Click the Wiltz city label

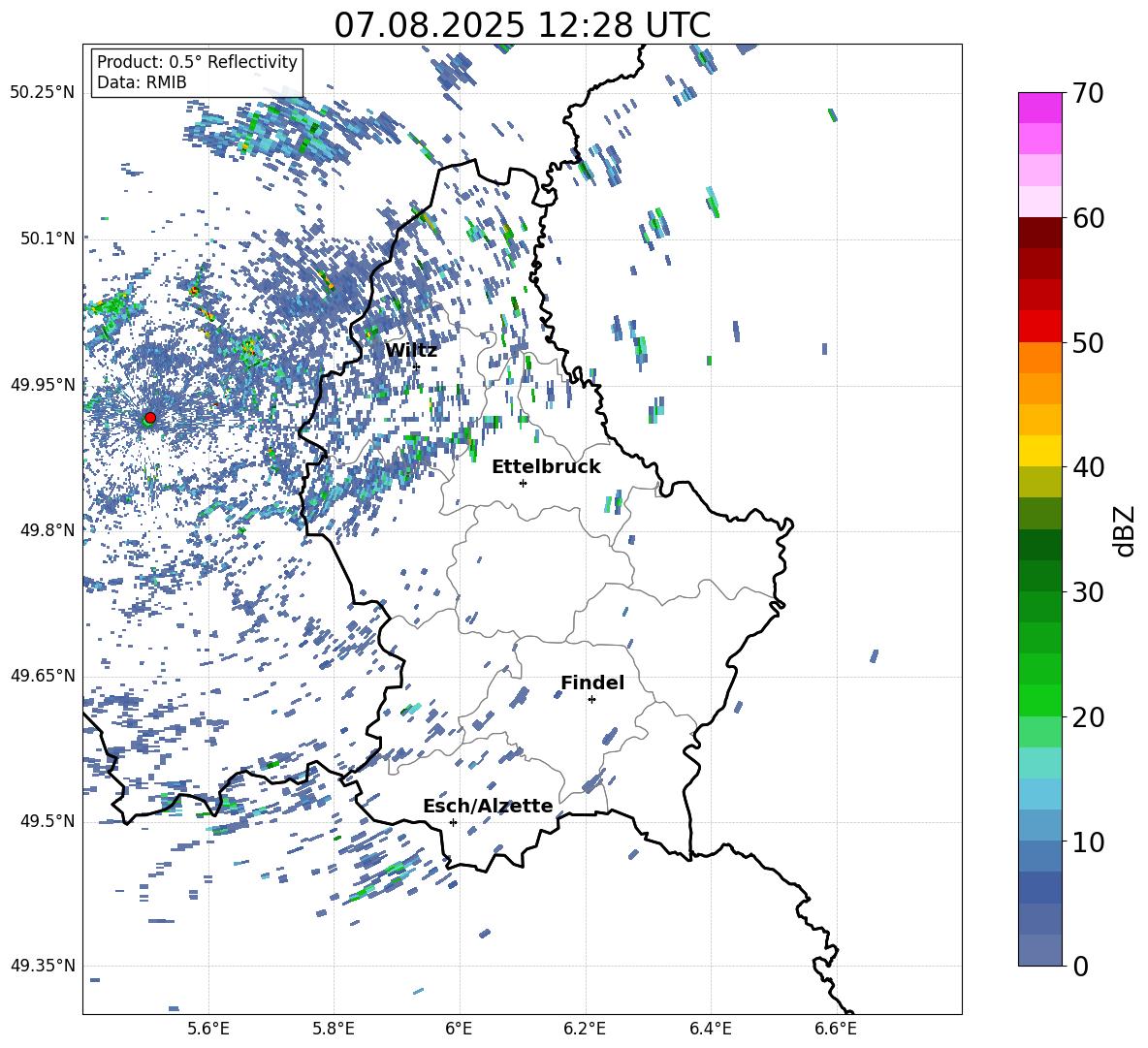point(411,350)
